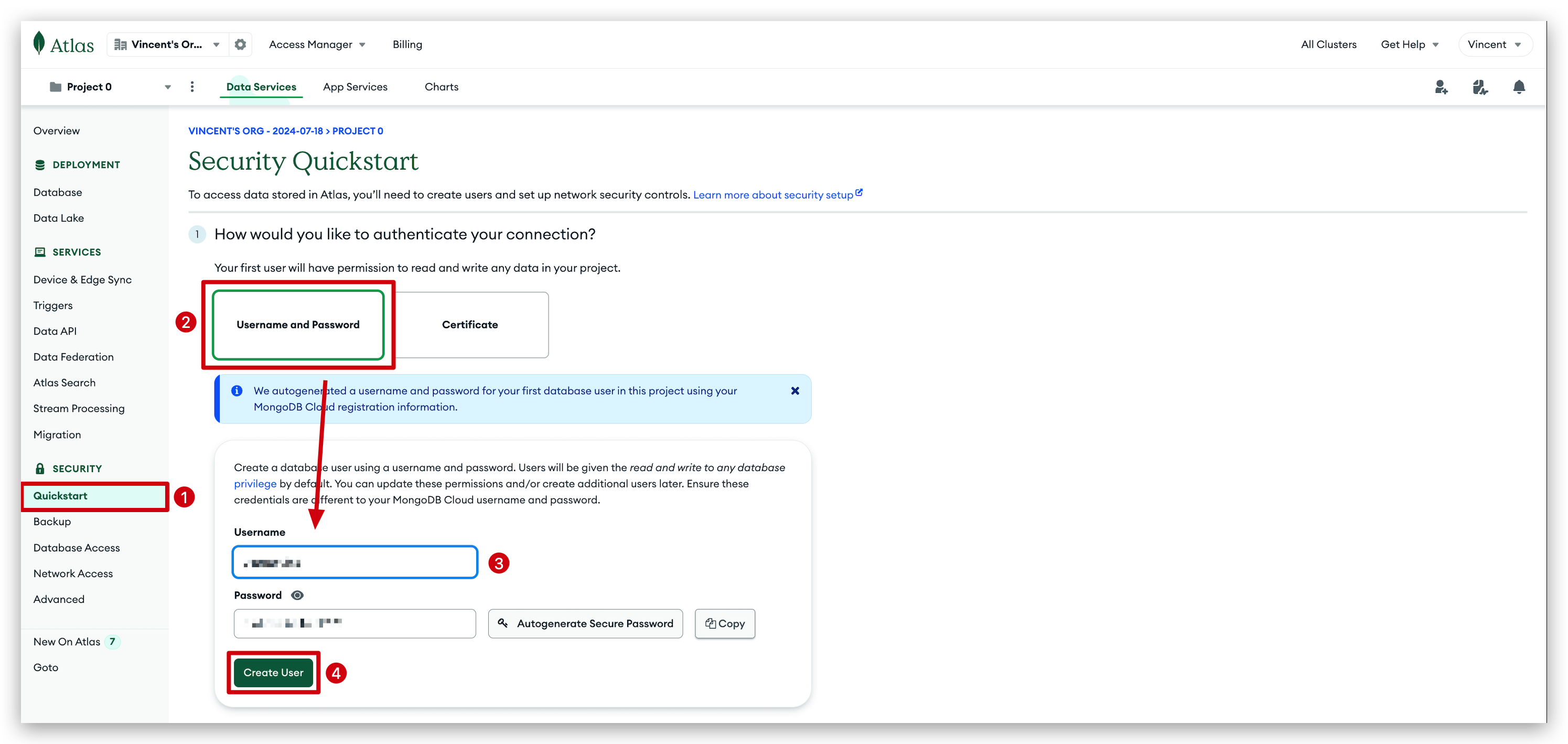Go to Overview in the sidebar
This screenshot has height=744, width=1568.
(x=57, y=131)
